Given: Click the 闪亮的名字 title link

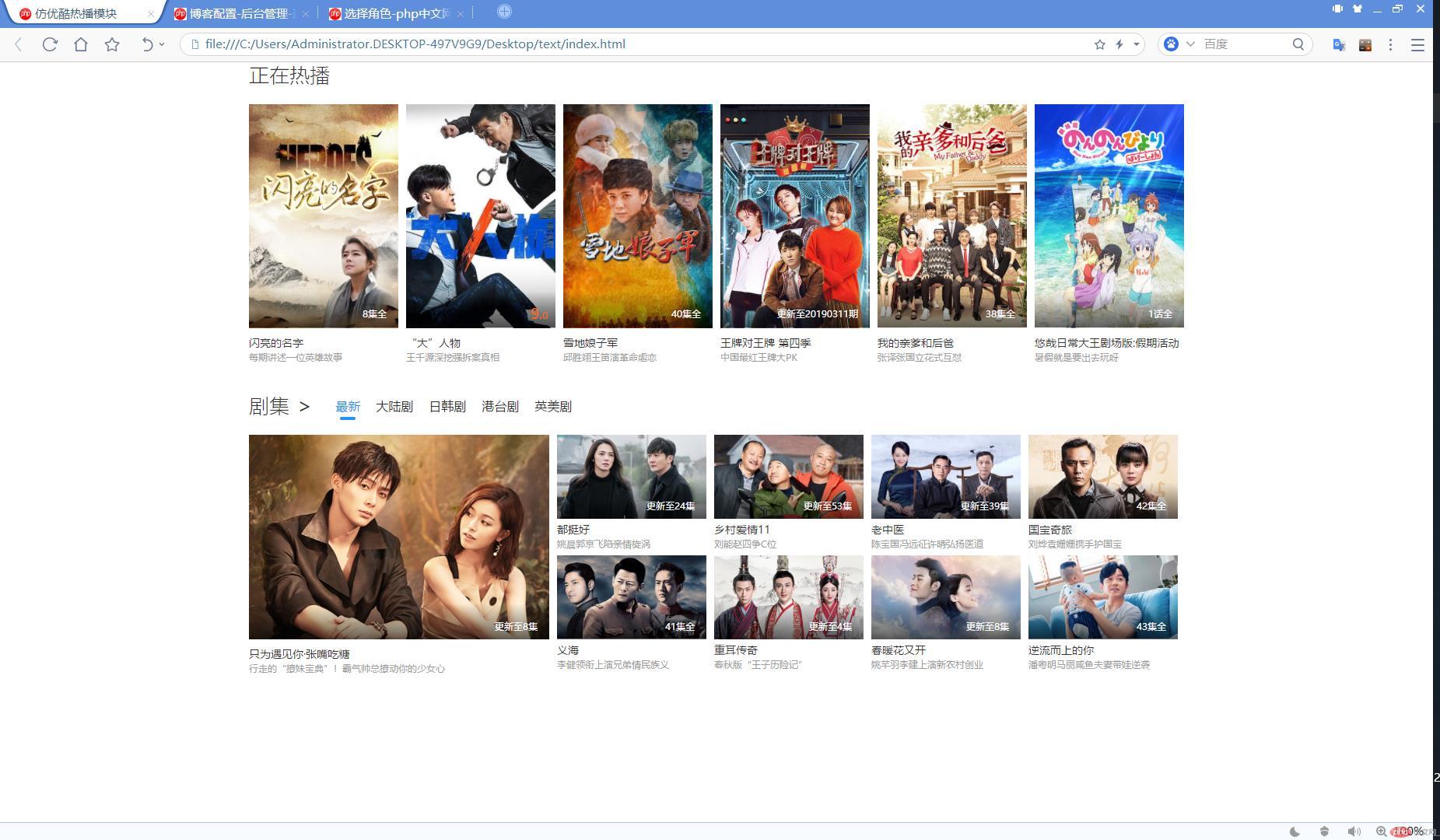Looking at the screenshot, I should [x=276, y=343].
